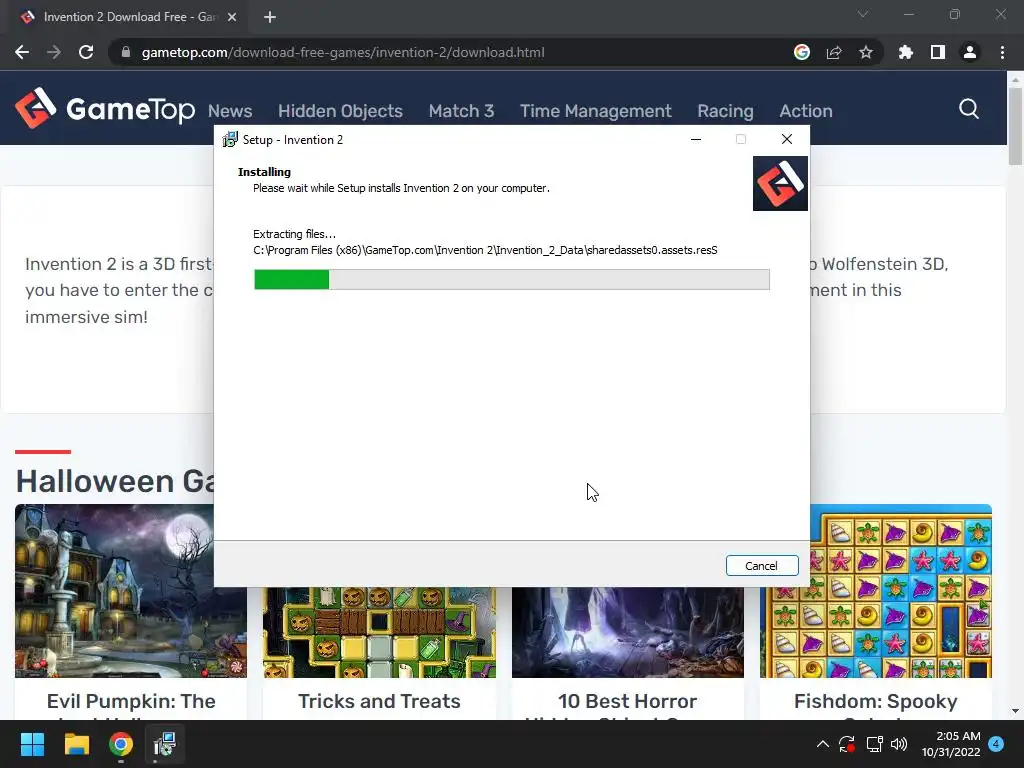Open the site search magnifier icon

click(x=968, y=109)
